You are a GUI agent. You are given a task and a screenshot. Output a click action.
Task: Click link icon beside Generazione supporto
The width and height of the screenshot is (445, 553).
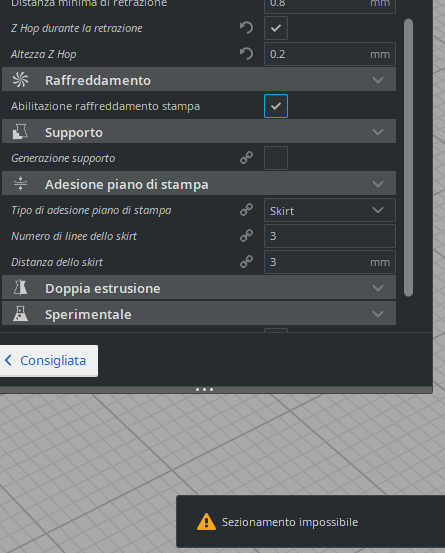246,158
